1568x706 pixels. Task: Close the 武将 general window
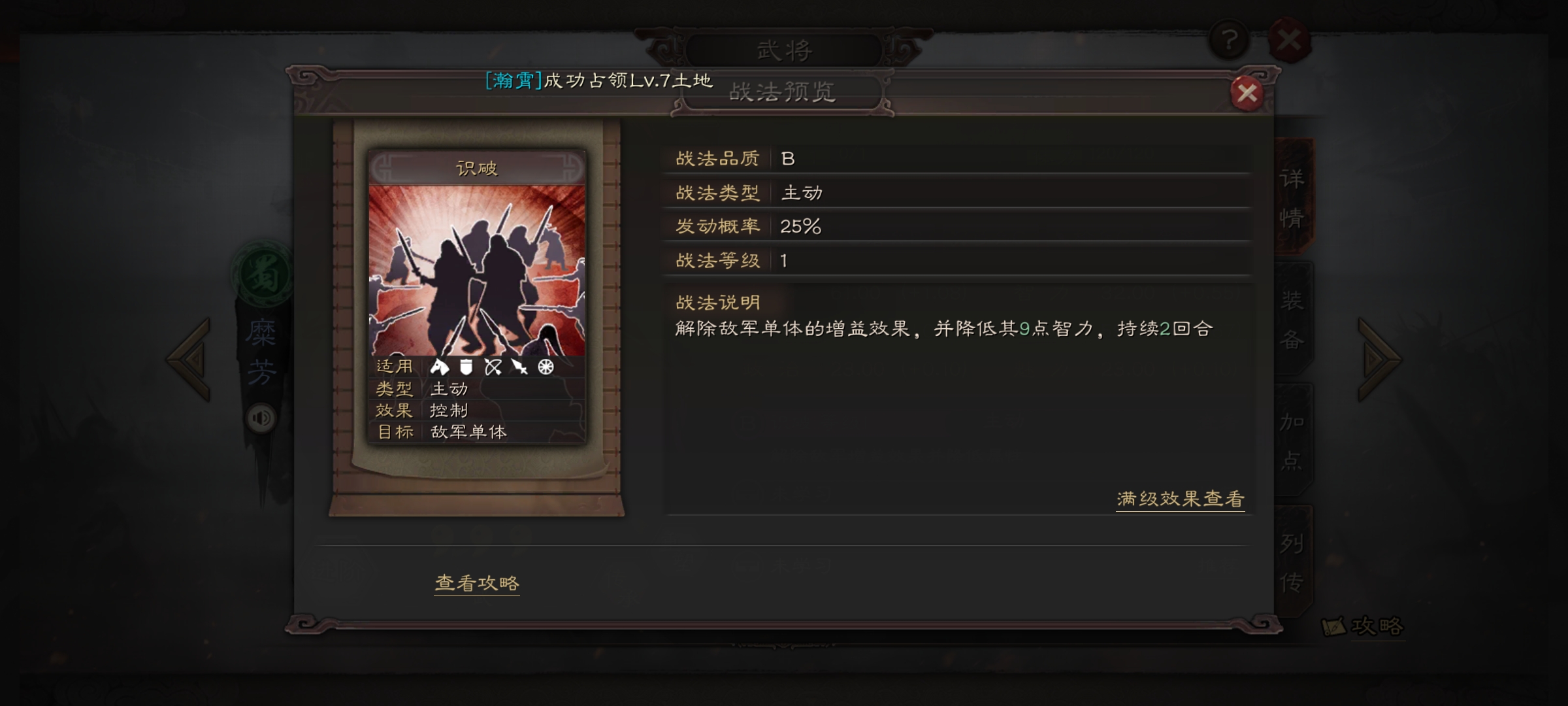[1289, 41]
